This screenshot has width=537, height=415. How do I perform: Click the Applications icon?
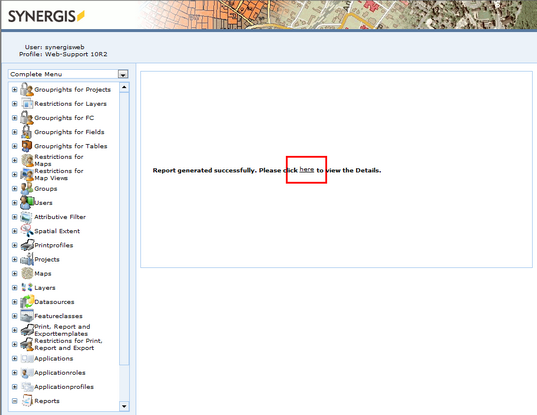coord(27,358)
